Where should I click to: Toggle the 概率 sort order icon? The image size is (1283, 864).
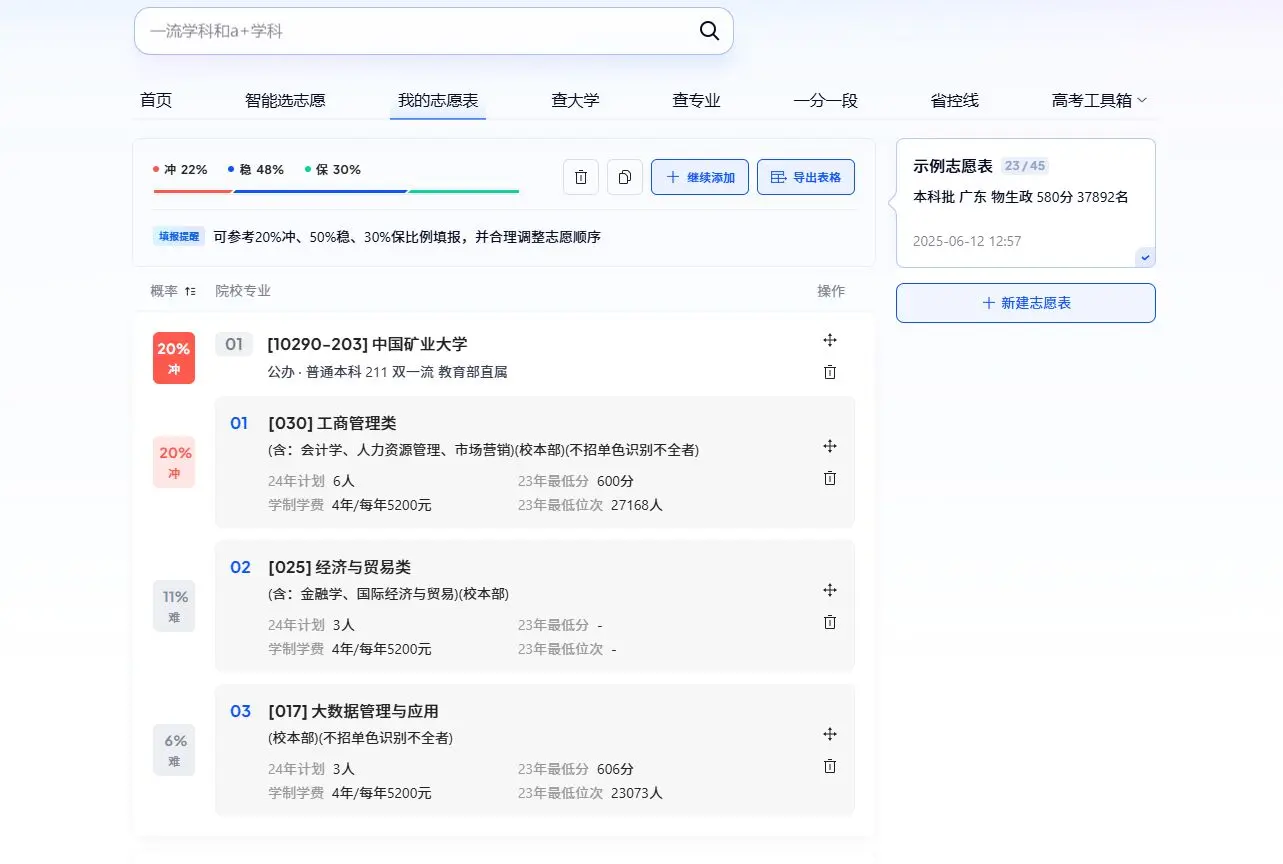click(x=190, y=291)
